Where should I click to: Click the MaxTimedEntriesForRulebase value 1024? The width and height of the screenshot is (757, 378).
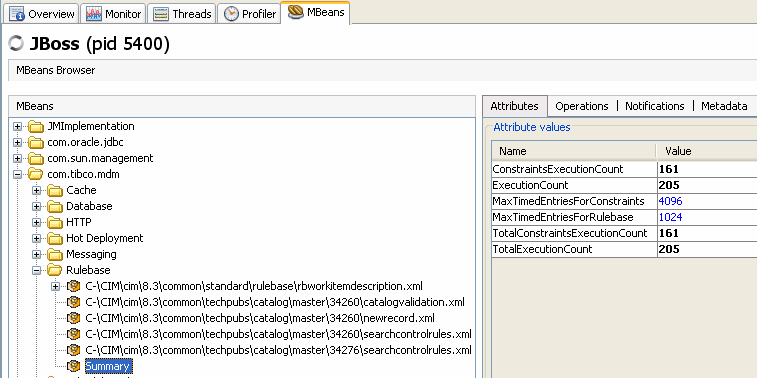671,217
